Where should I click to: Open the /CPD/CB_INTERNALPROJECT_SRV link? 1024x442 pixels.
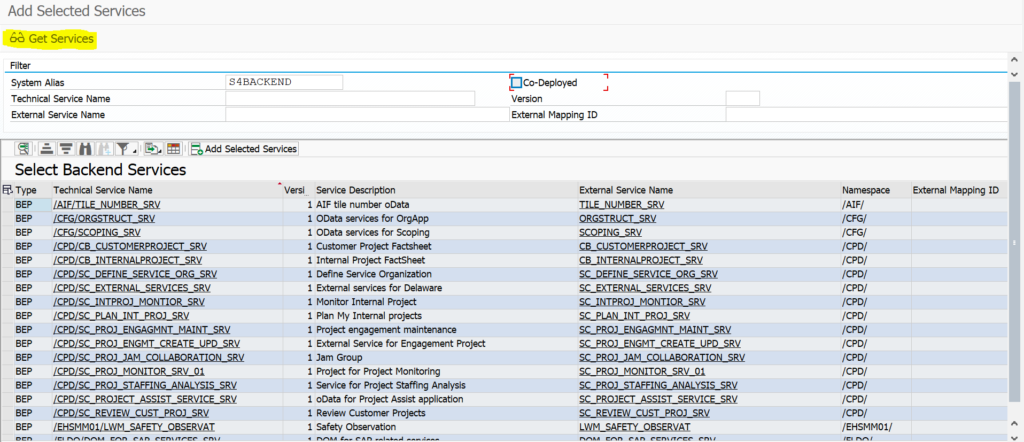[x=128, y=260]
